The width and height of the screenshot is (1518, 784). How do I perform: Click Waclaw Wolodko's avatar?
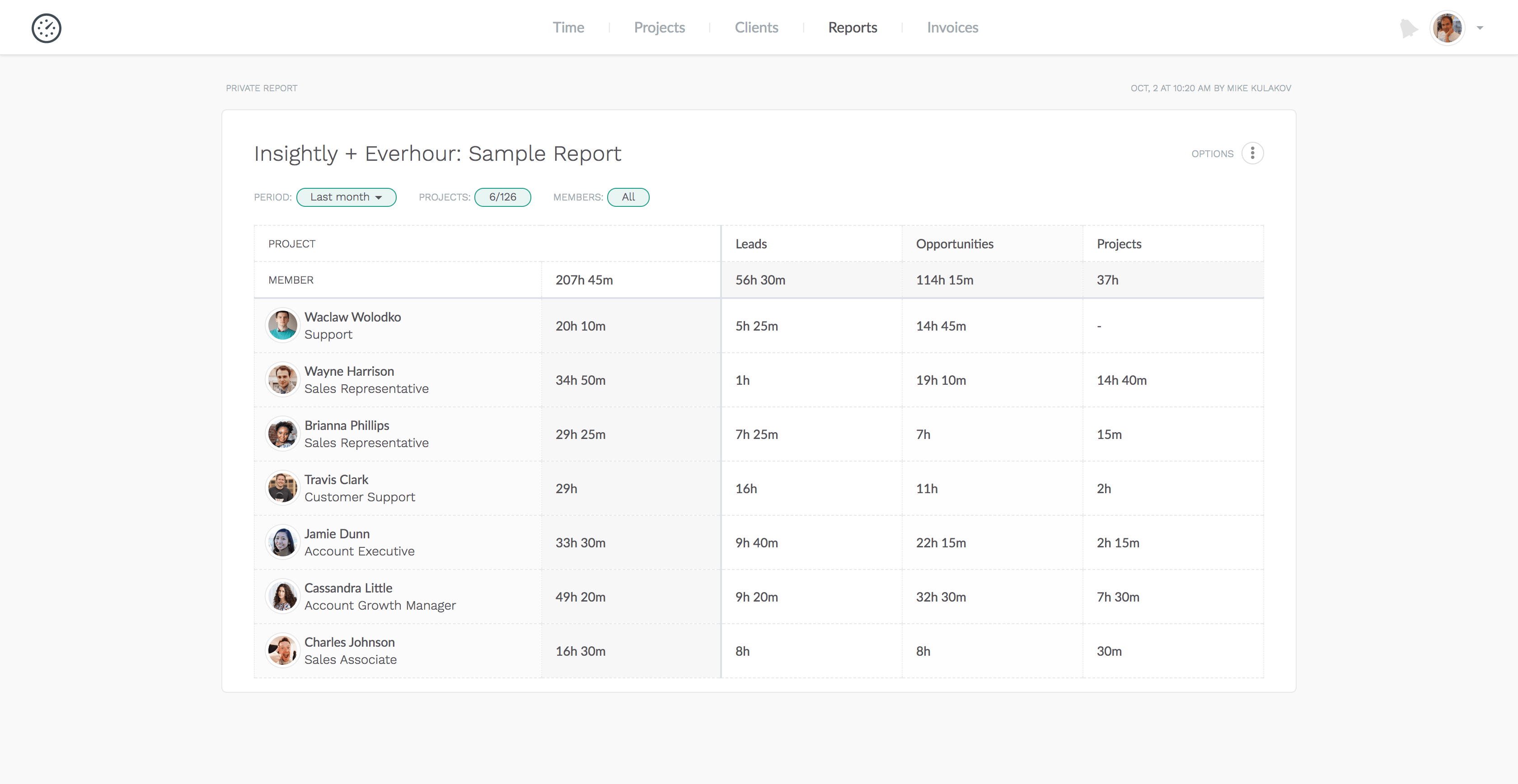(282, 325)
